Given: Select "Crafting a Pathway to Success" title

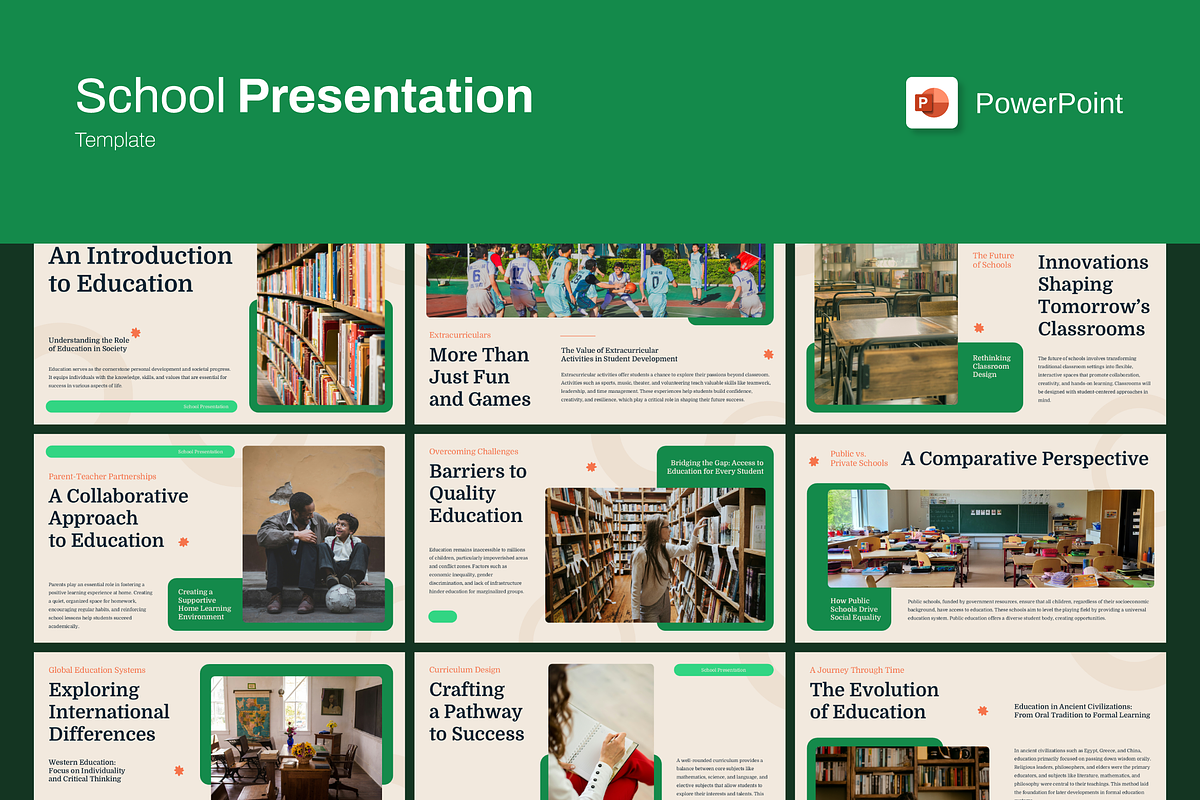Looking at the screenshot, I should (476, 712).
